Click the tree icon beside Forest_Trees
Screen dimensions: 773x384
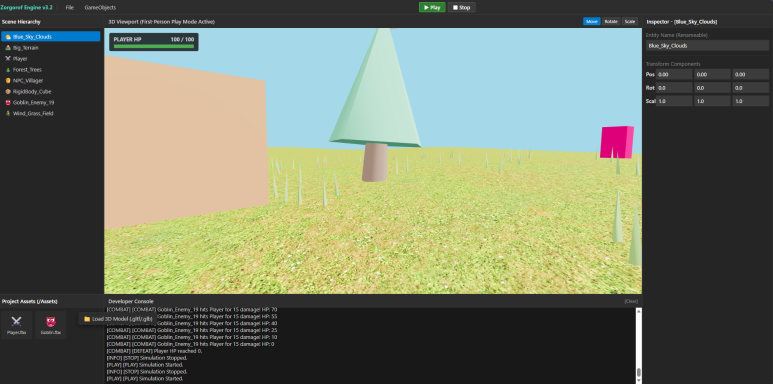click(x=8, y=70)
